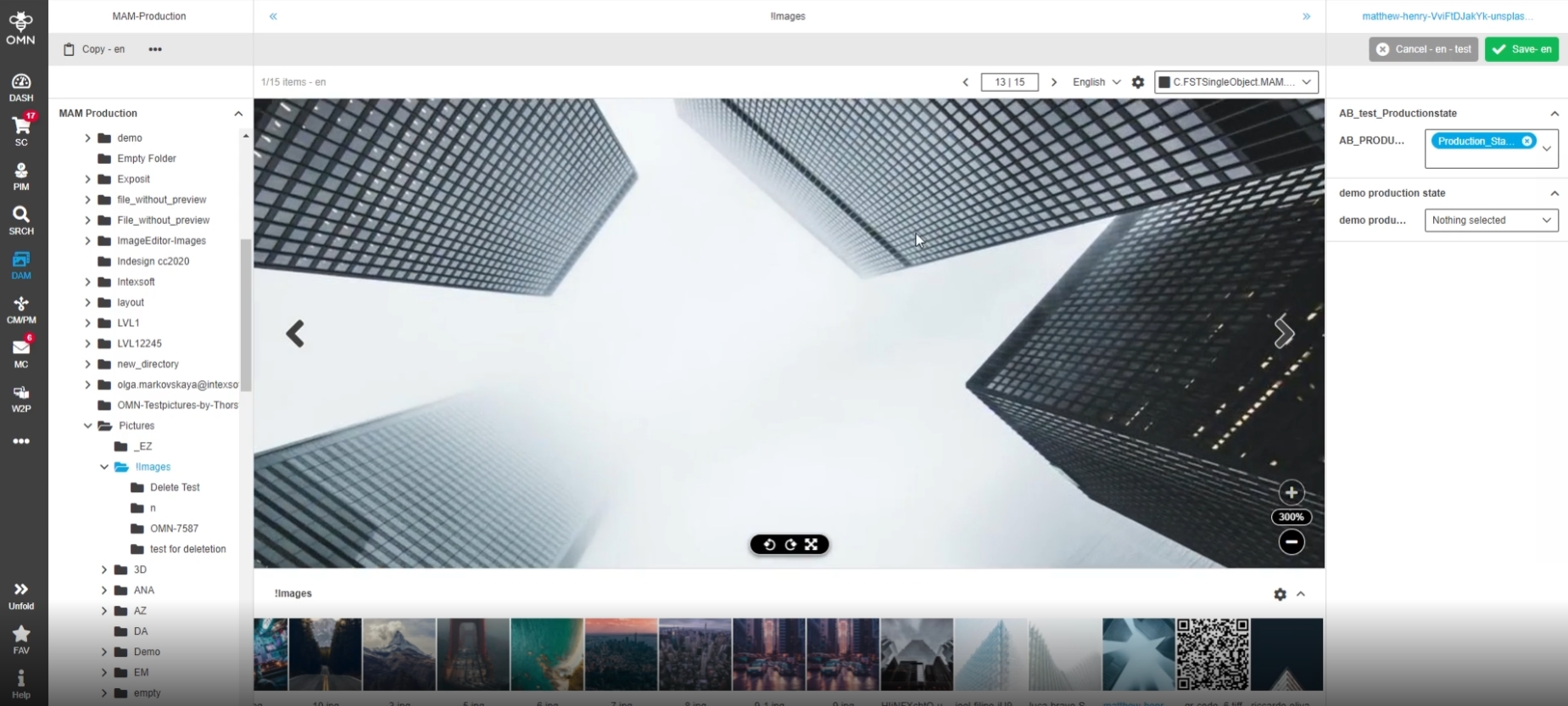Remove the Production_Sta... tag
This screenshot has width=1568, height=706.
pos(1526,141)
